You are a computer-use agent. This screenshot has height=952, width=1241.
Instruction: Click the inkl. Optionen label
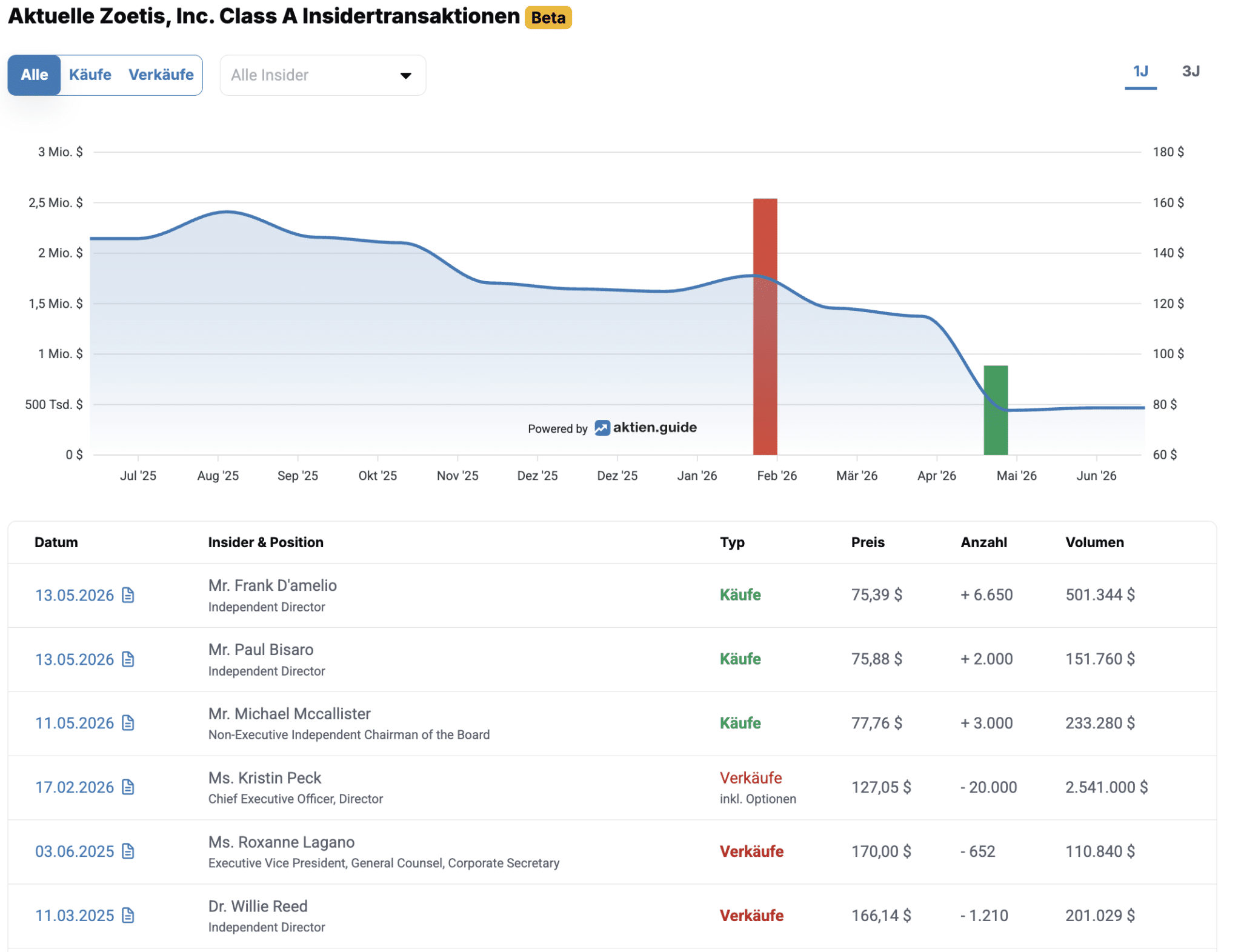(757, 799)
